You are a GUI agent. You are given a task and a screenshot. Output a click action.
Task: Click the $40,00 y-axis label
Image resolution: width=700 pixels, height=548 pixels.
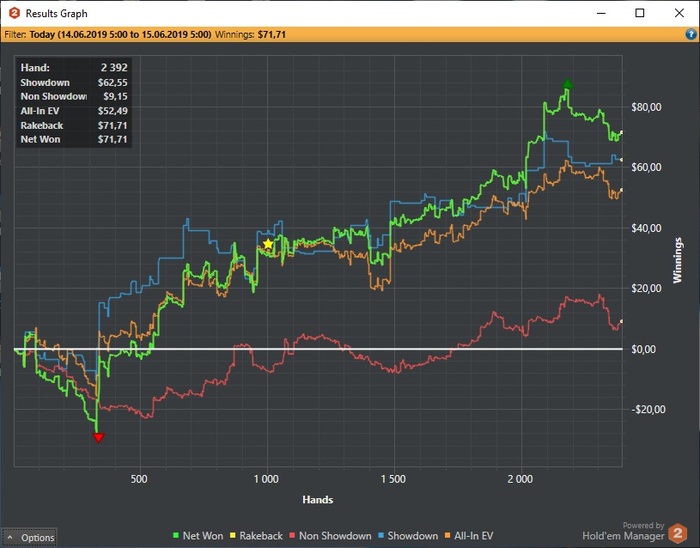coord(646,228)
